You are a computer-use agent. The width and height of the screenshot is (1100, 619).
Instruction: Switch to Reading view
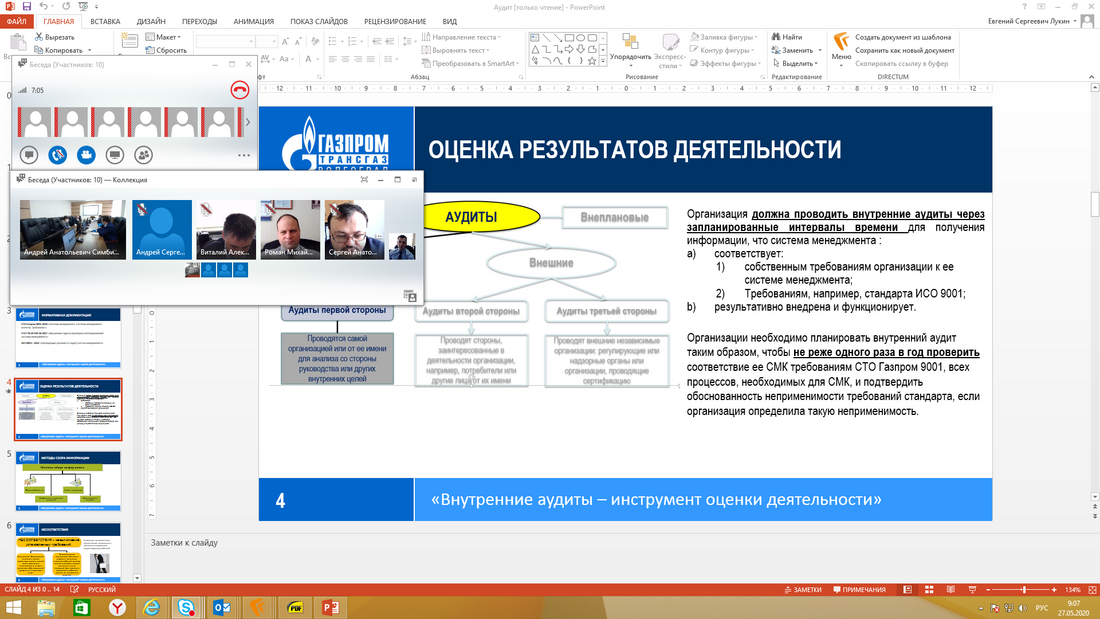[951, 590]
